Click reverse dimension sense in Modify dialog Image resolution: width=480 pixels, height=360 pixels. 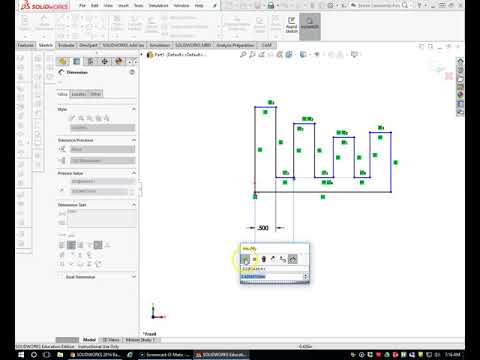click(x=273, y=259)
